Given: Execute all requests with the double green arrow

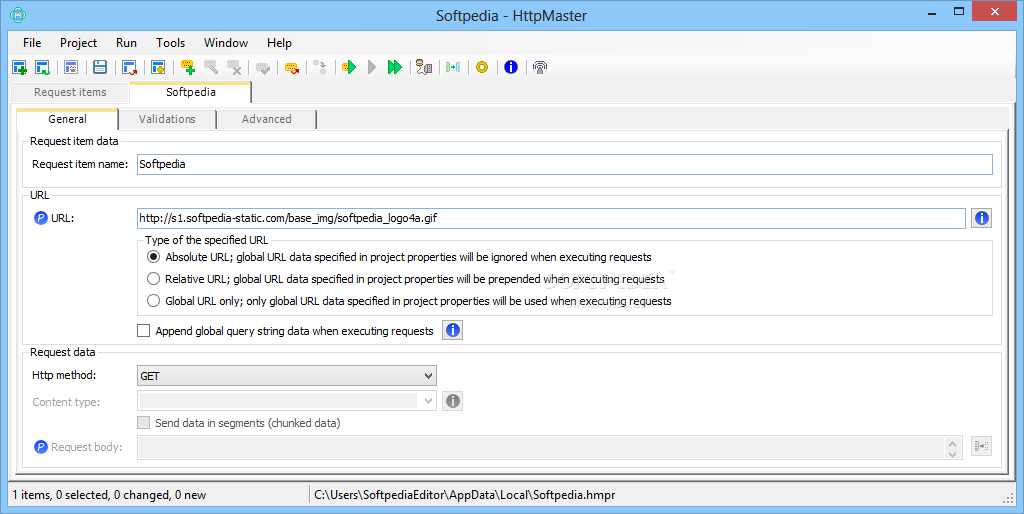Looking at the screenshot, I should (x=394, y=67).
